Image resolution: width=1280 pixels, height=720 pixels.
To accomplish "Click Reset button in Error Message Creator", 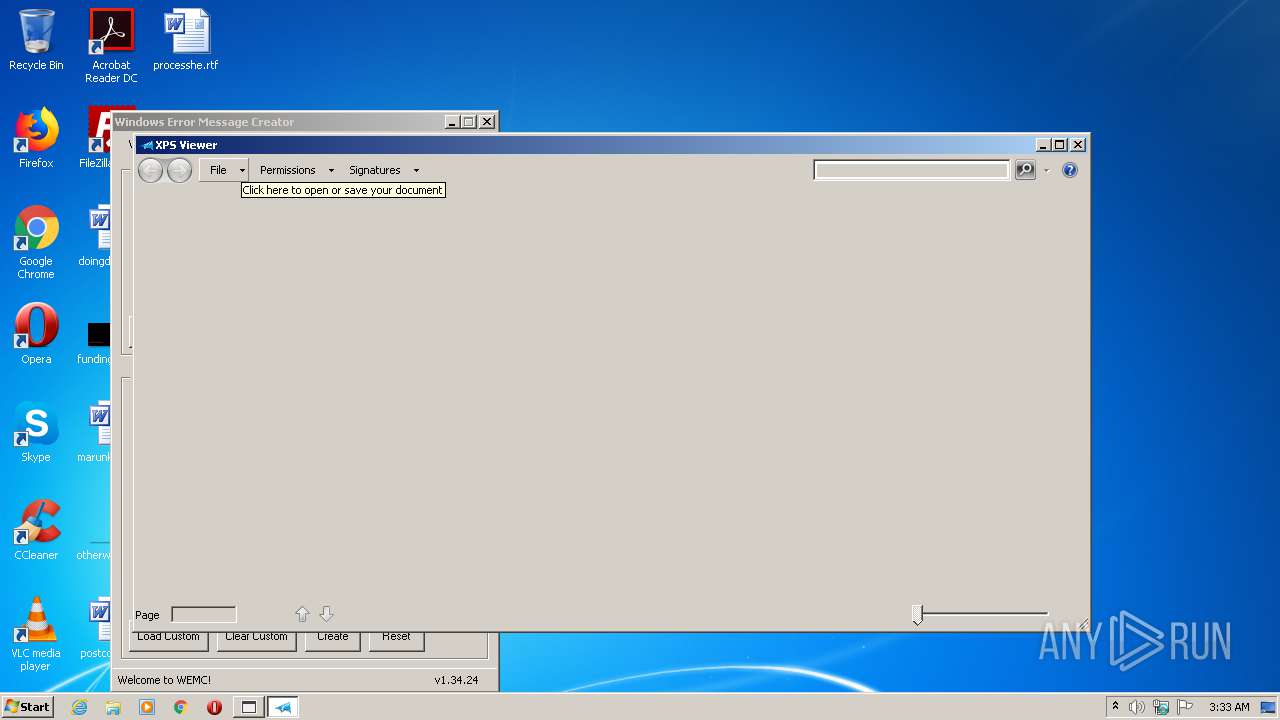I will [396, 640].
